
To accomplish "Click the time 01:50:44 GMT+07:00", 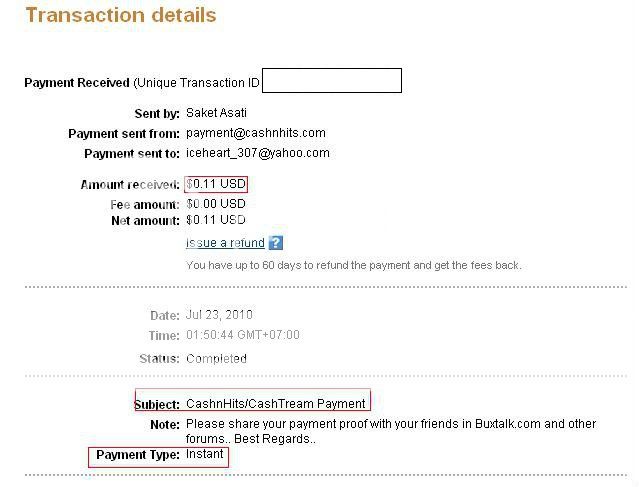I will coord(242,335).
